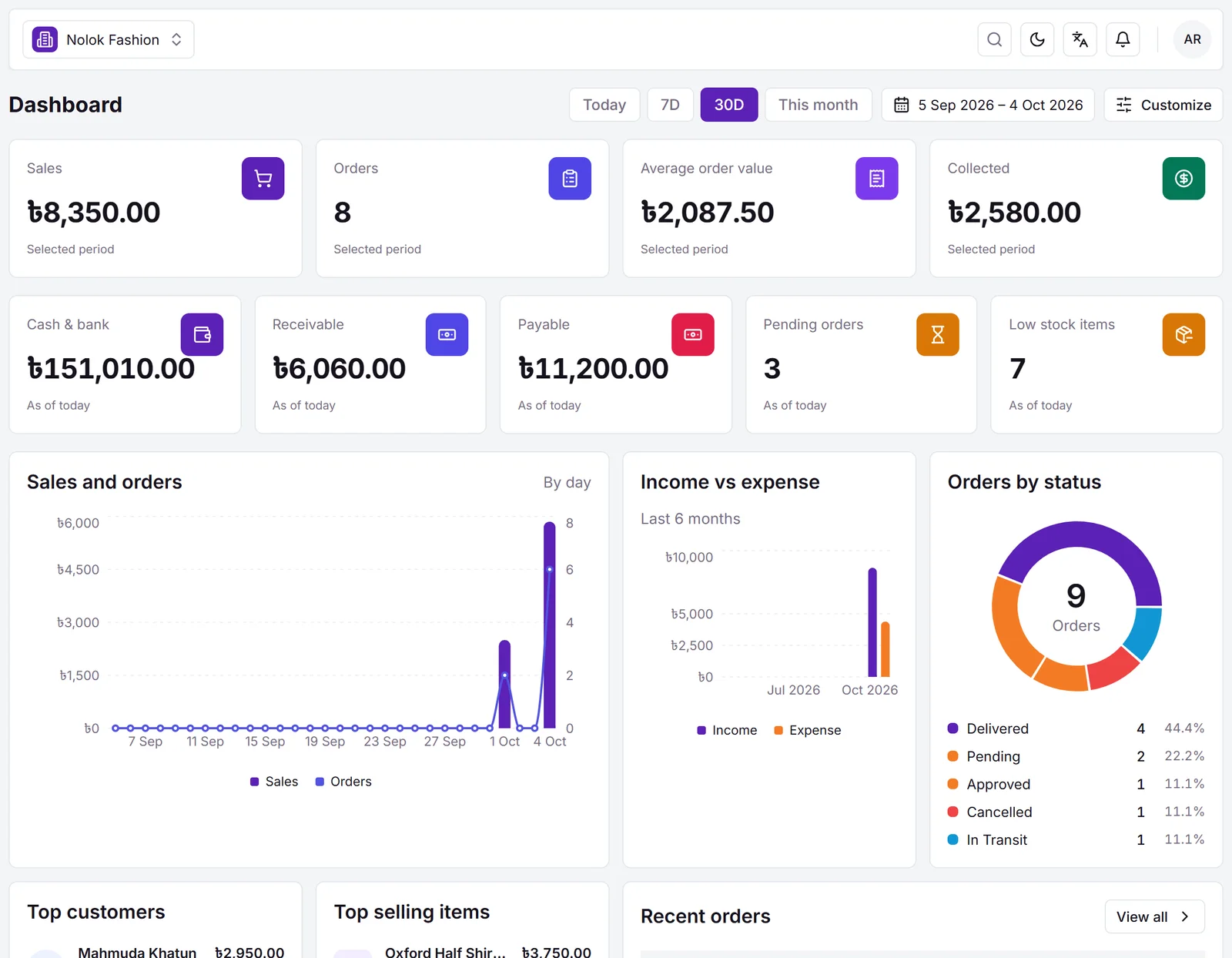Select the 30D period tab

[x=728, y=105]
